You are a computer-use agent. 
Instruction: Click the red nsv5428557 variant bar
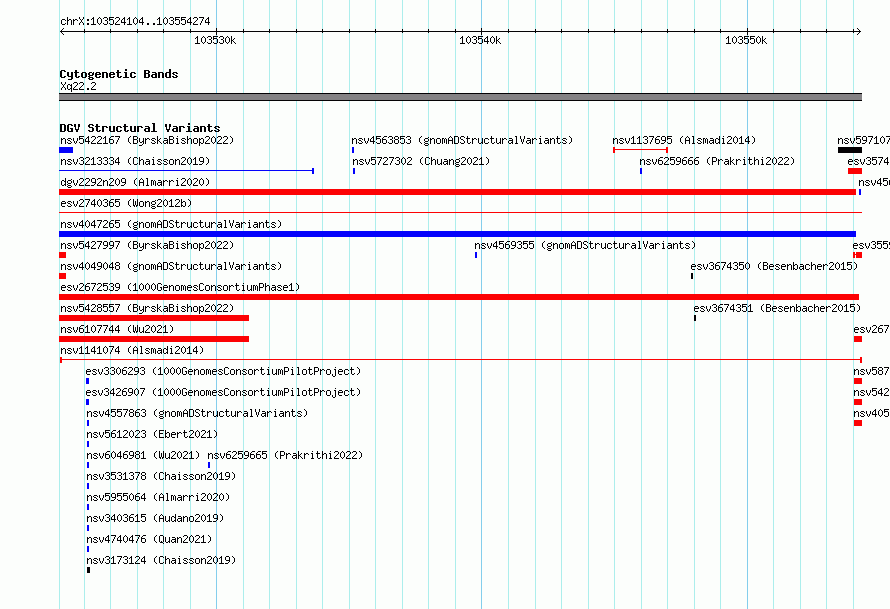(x=154, y=318)
